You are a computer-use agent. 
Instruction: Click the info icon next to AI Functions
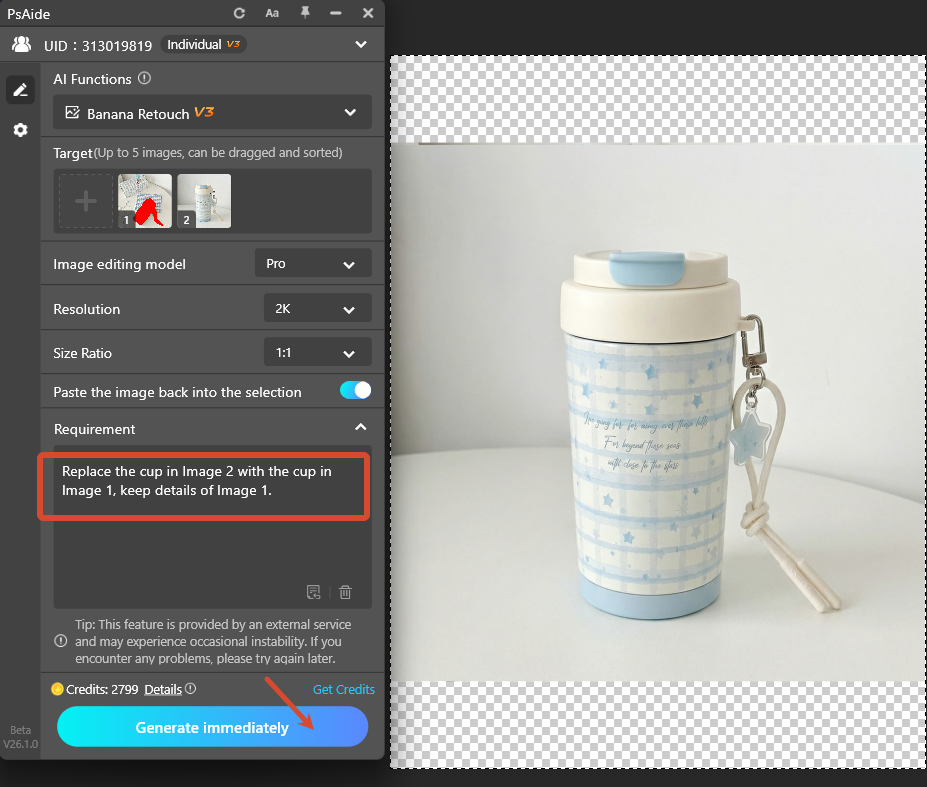[143, 78]
